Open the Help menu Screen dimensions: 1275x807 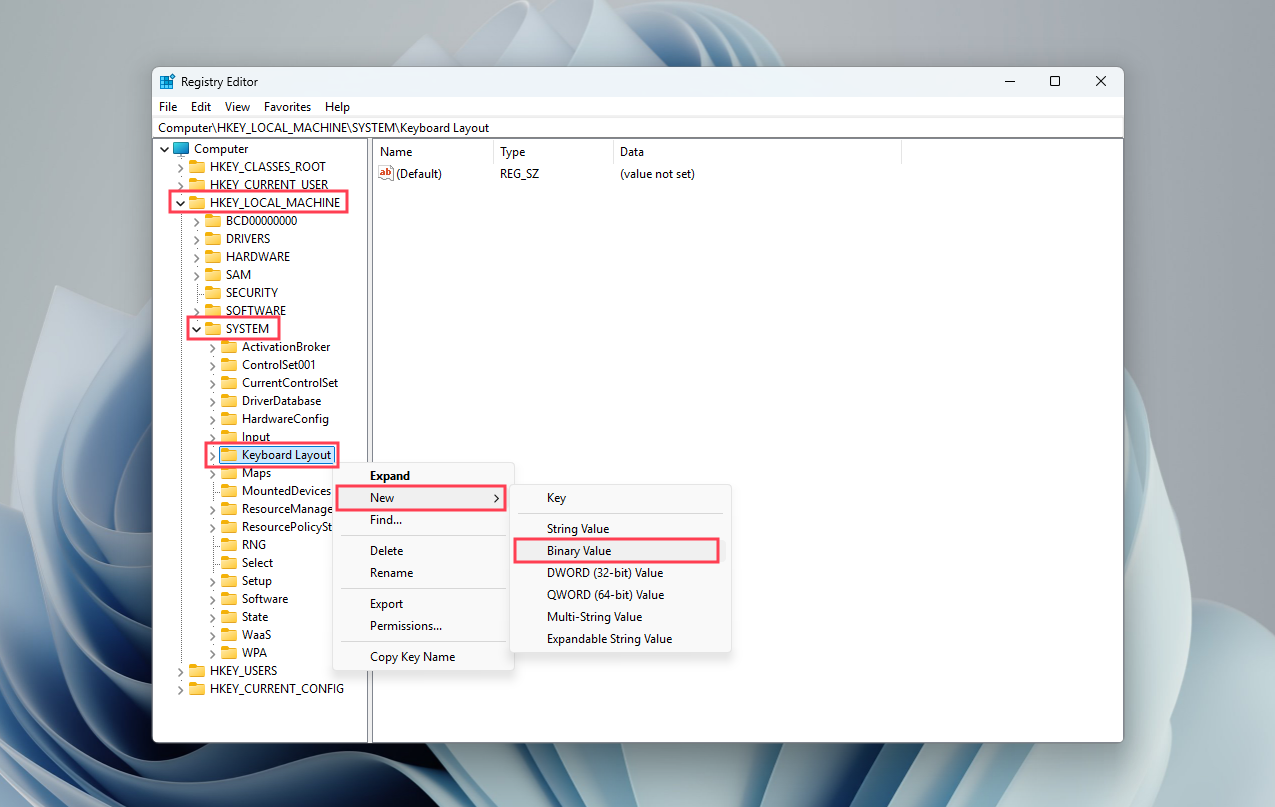(338, 107)
